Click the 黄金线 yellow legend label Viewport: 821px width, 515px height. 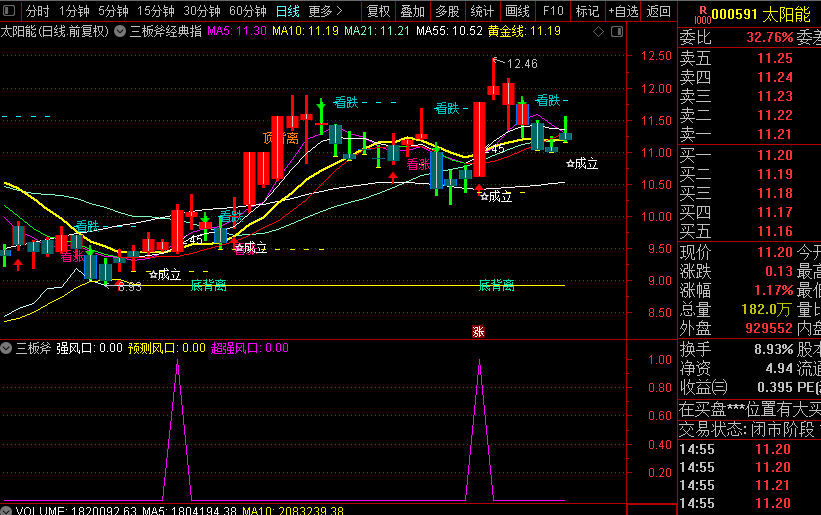pyautogui.click(x=508, y=31)
